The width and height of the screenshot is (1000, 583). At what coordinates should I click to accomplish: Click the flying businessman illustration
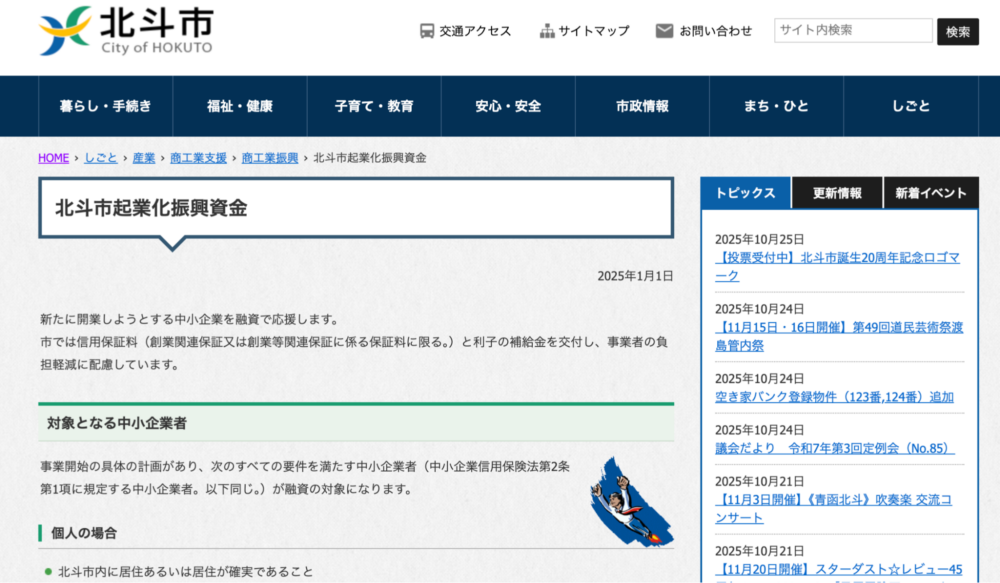(x=630, y=502)
